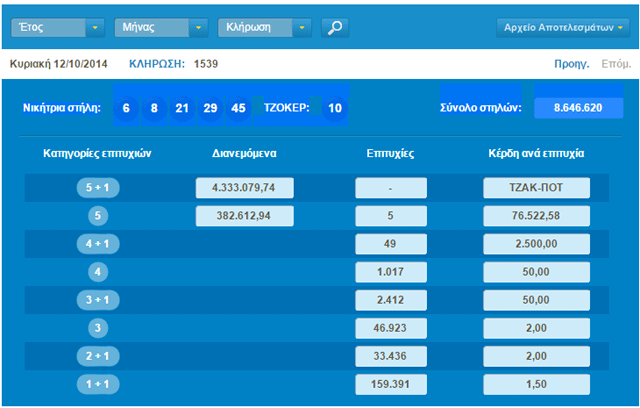The height and width of the screenshot is (408, 640).
Task: Click the magnifying glass search icon
Action: 335,28
